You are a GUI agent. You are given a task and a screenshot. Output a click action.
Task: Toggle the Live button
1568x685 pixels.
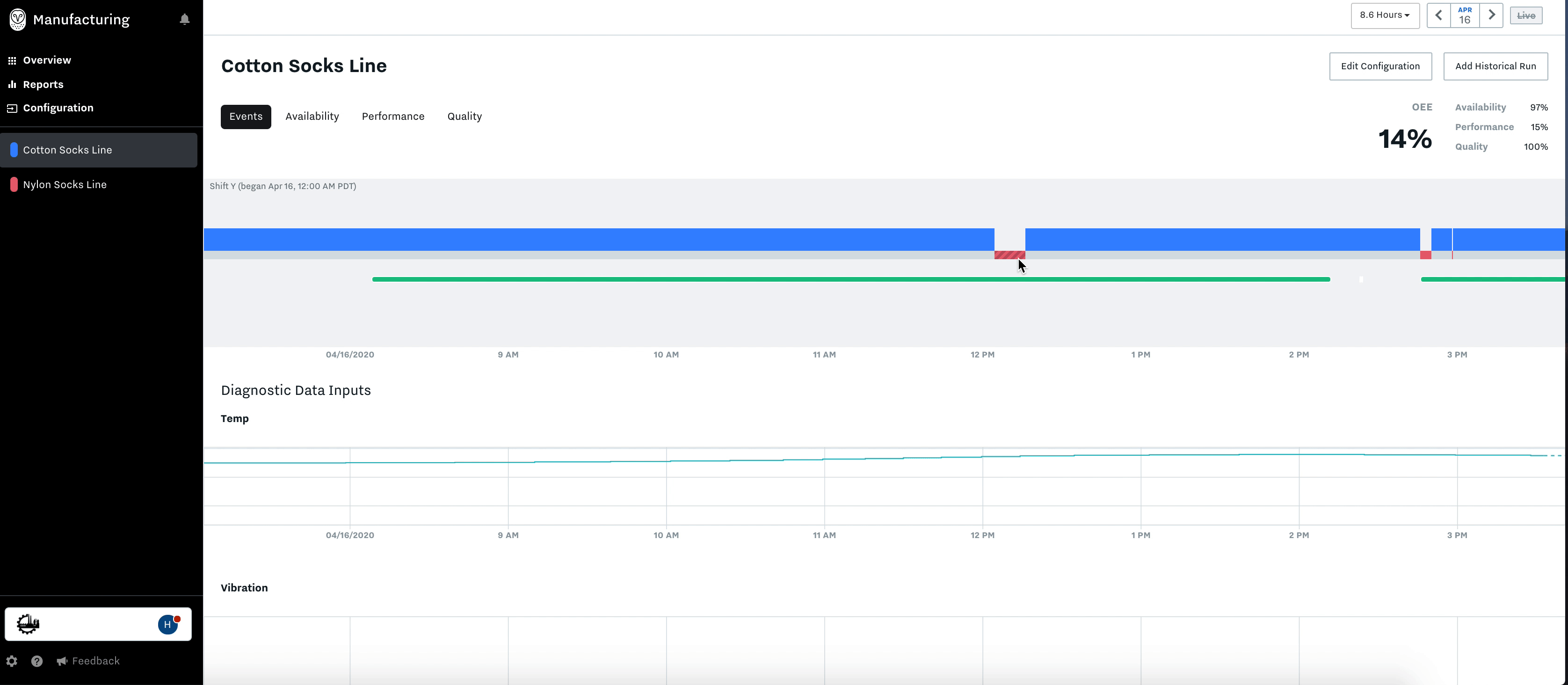1526,16
